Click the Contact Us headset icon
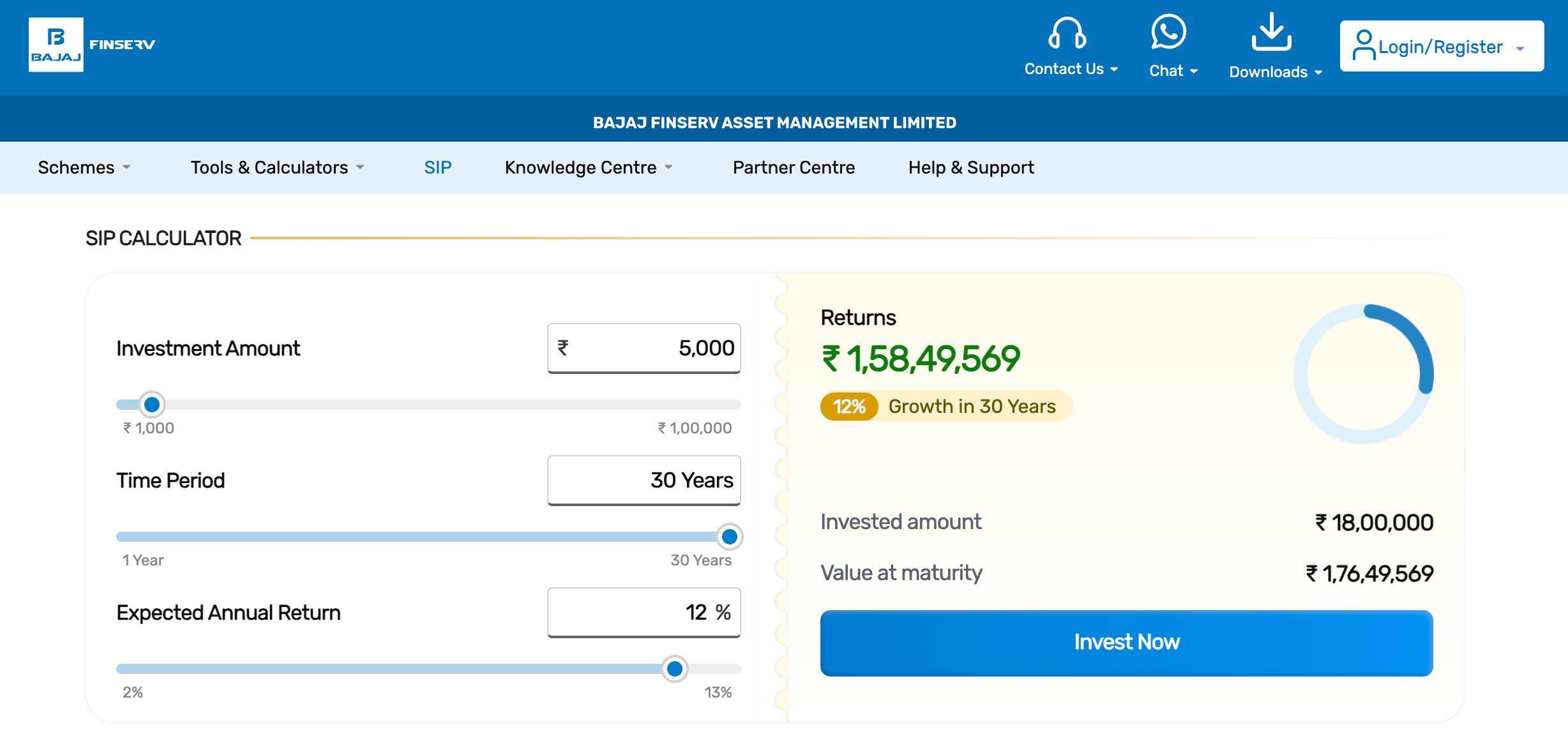Image resolution: width=1568 pixels, height=748 pixels. [1067, 33]
